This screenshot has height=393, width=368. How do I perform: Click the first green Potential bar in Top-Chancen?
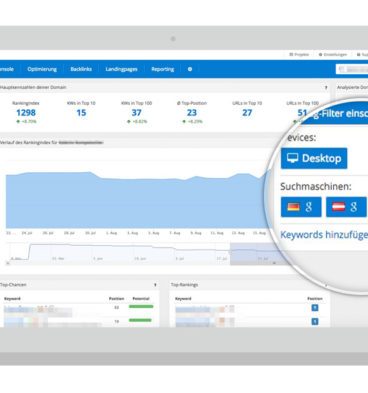pyautogui.click(x=141, y=306)
